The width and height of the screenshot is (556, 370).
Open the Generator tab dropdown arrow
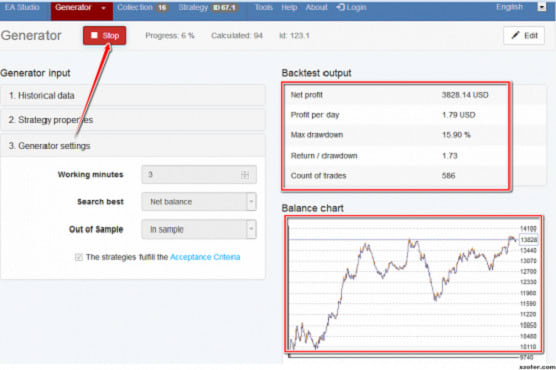(104, 8)
